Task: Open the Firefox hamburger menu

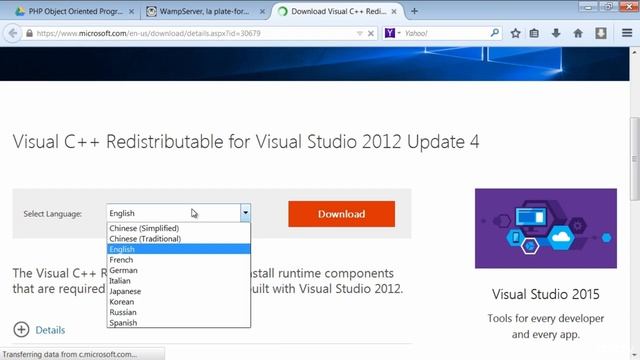Action: tap(627, 33)
